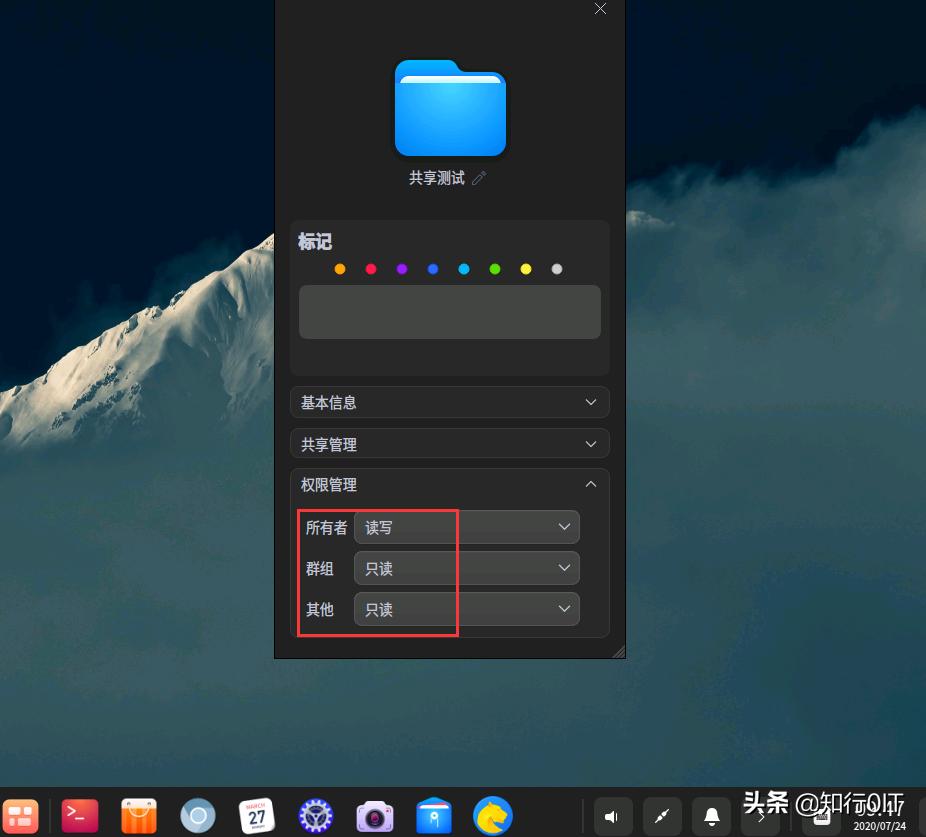Open the 所有者 读写 permission dropdown
The image size is (926, 837).
465,527
